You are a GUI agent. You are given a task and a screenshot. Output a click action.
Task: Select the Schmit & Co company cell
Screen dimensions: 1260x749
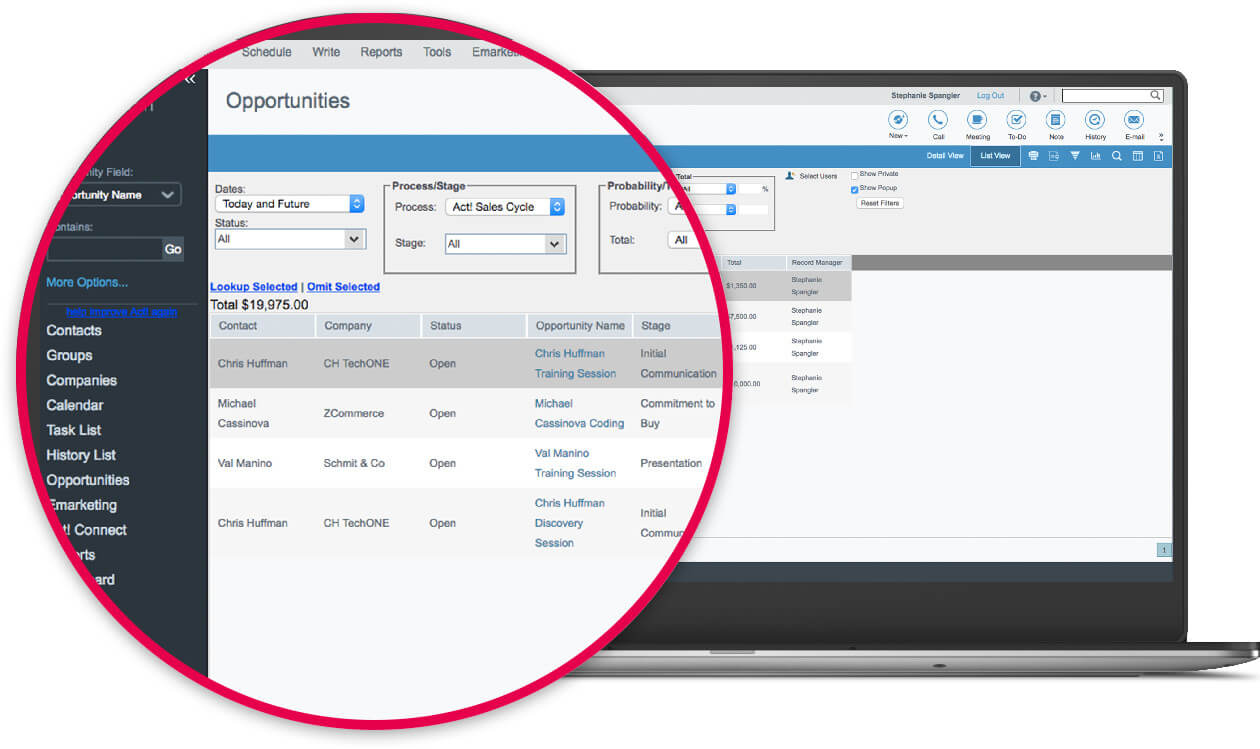coord(354,463)
